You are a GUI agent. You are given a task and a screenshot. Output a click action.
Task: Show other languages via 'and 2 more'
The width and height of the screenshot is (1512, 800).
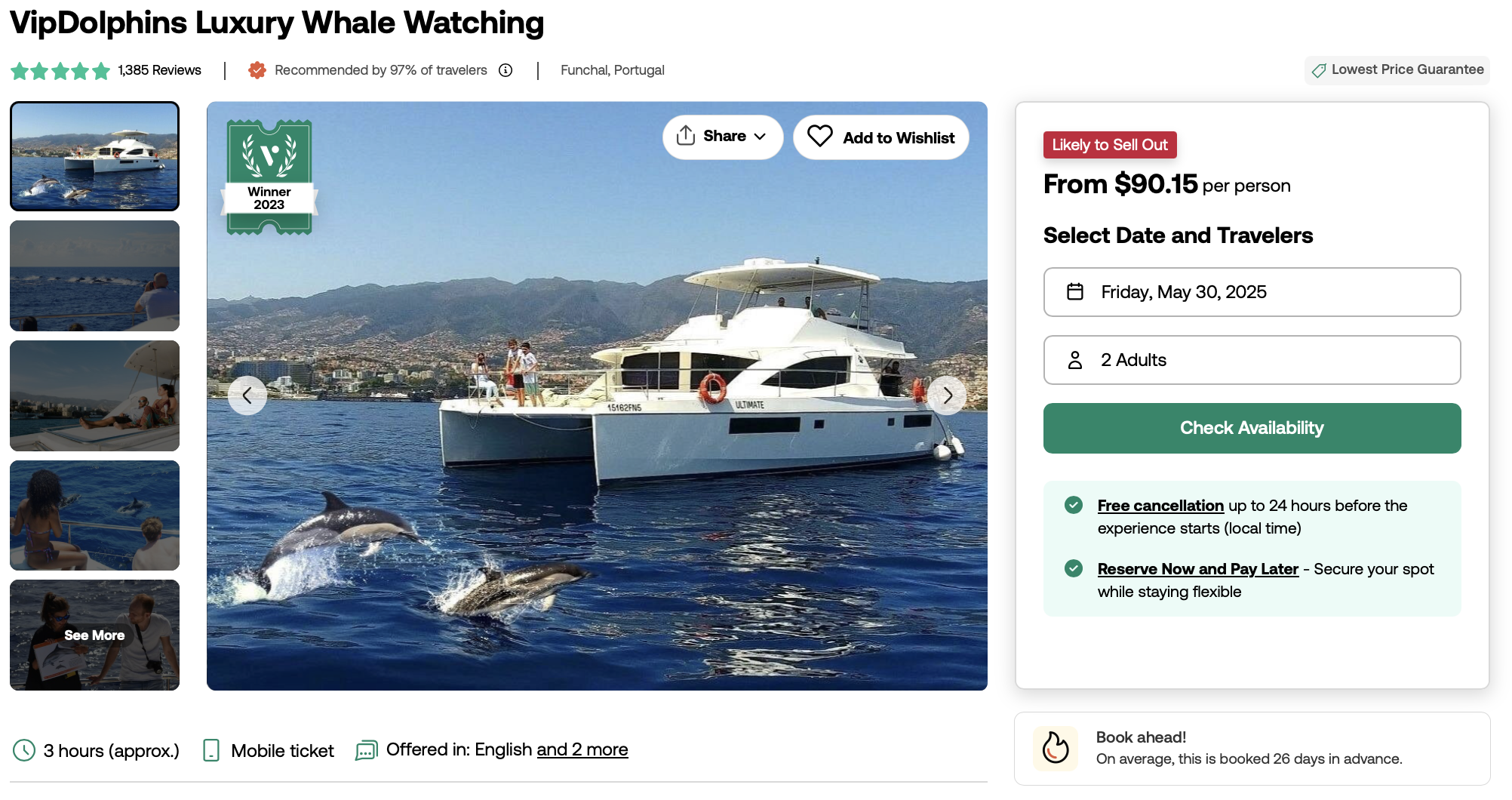point(582,749)
